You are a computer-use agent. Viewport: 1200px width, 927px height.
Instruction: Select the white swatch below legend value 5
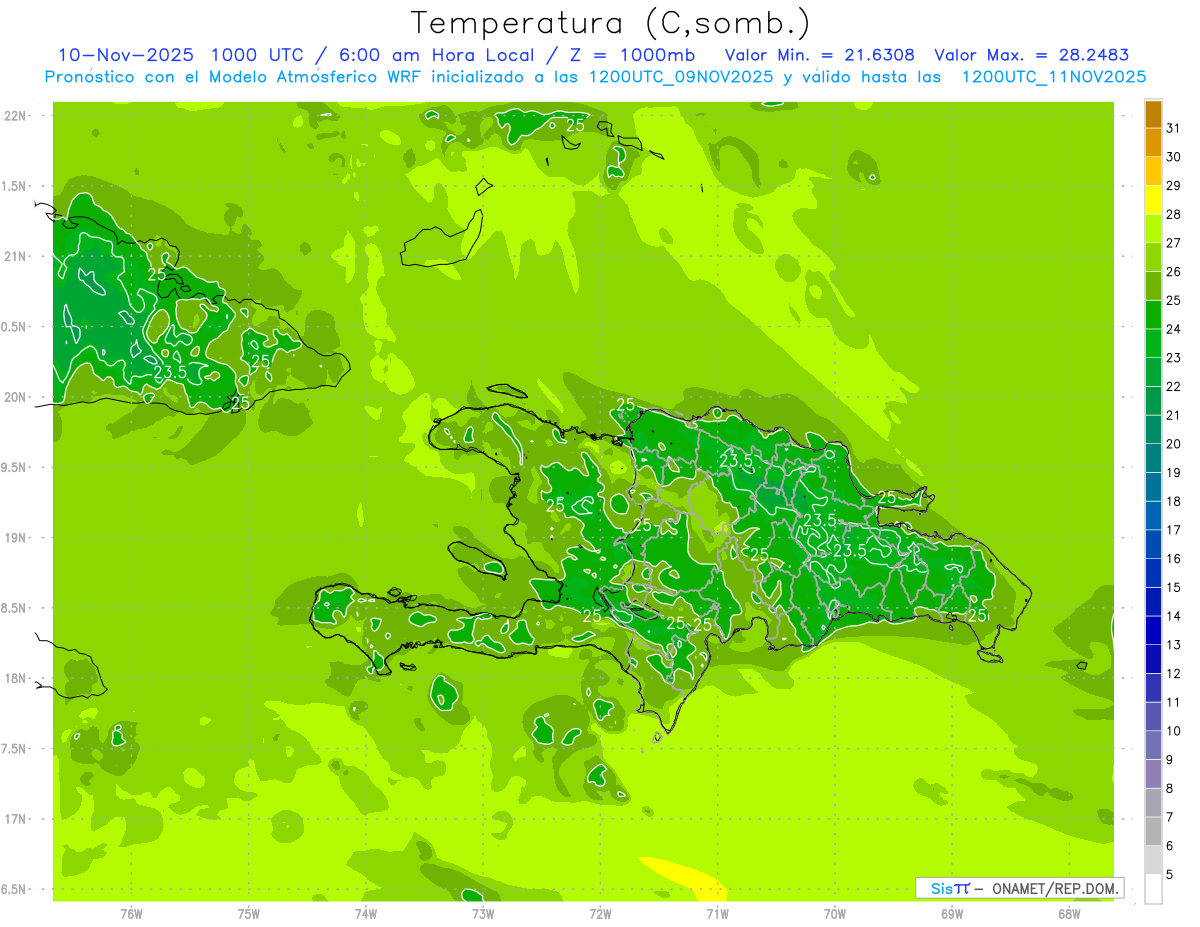(1153, 889)
